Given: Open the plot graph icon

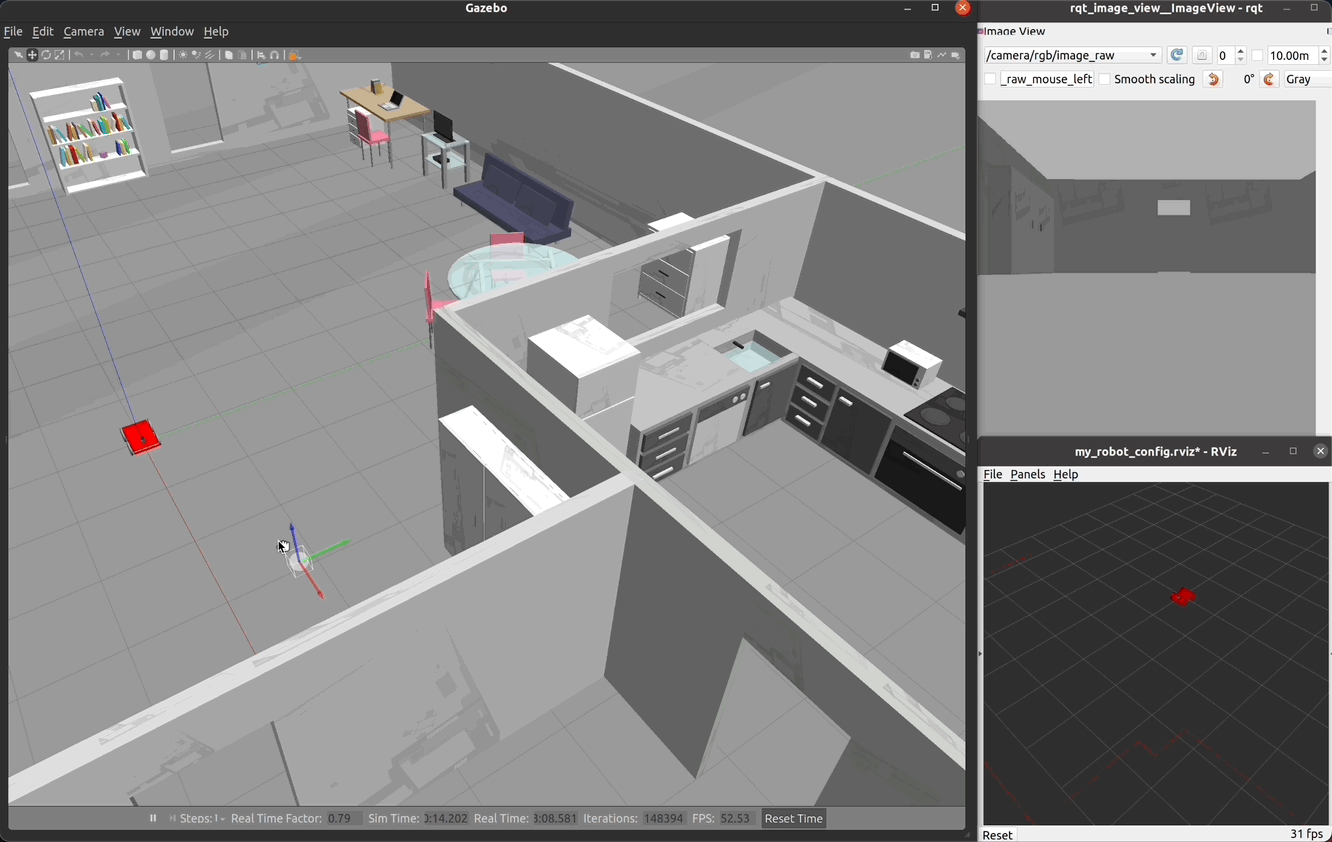Looking at the screenshot, I should [941, 55].
